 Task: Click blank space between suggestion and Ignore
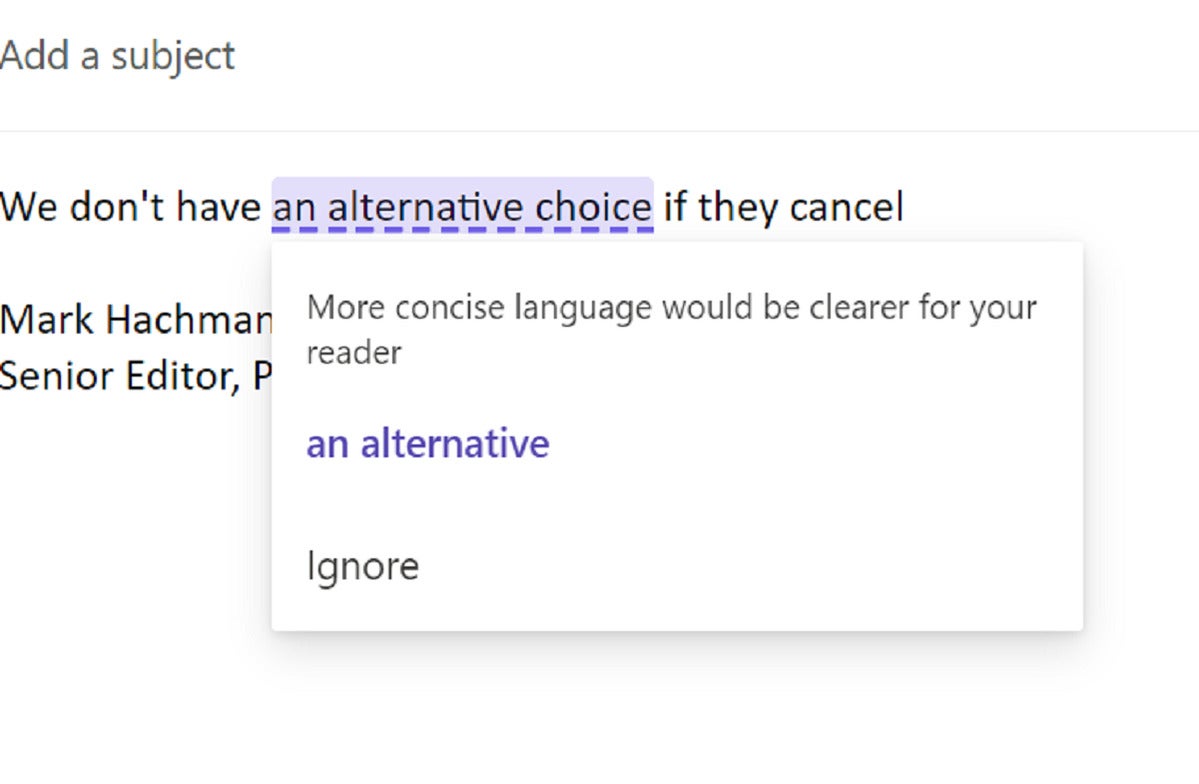point(677,506)
